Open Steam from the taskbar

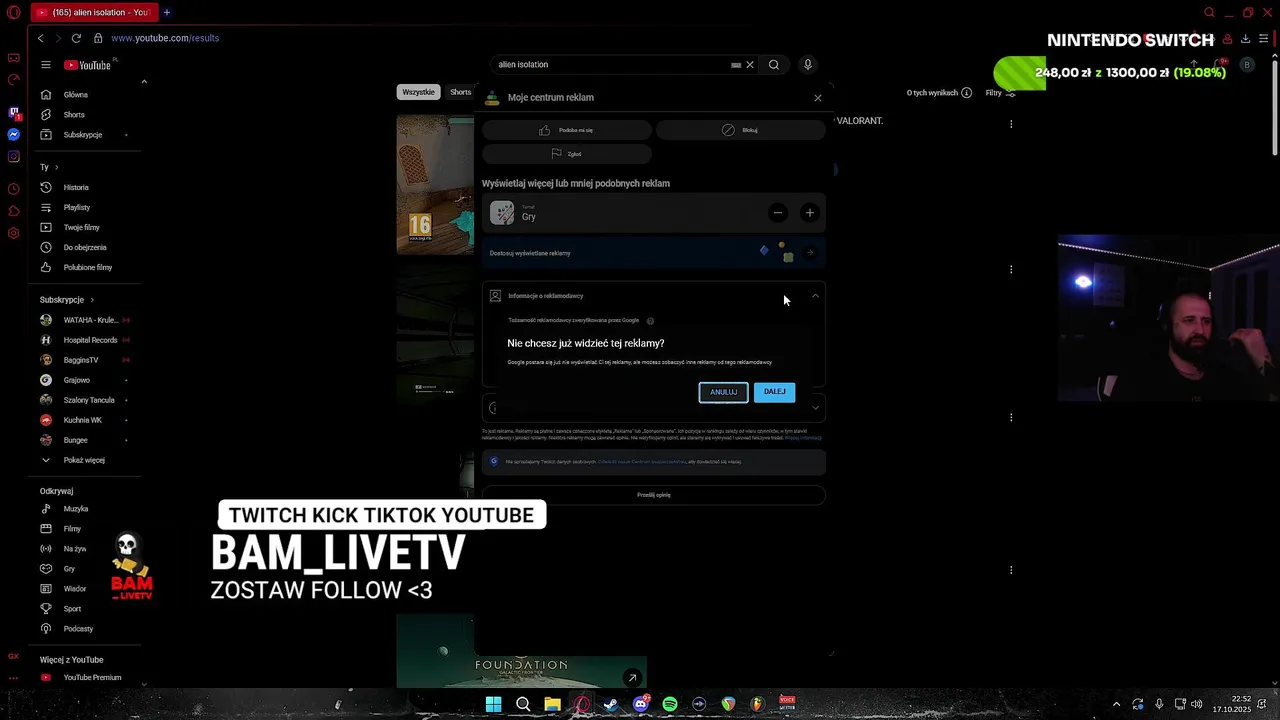[x=611, y=705]
